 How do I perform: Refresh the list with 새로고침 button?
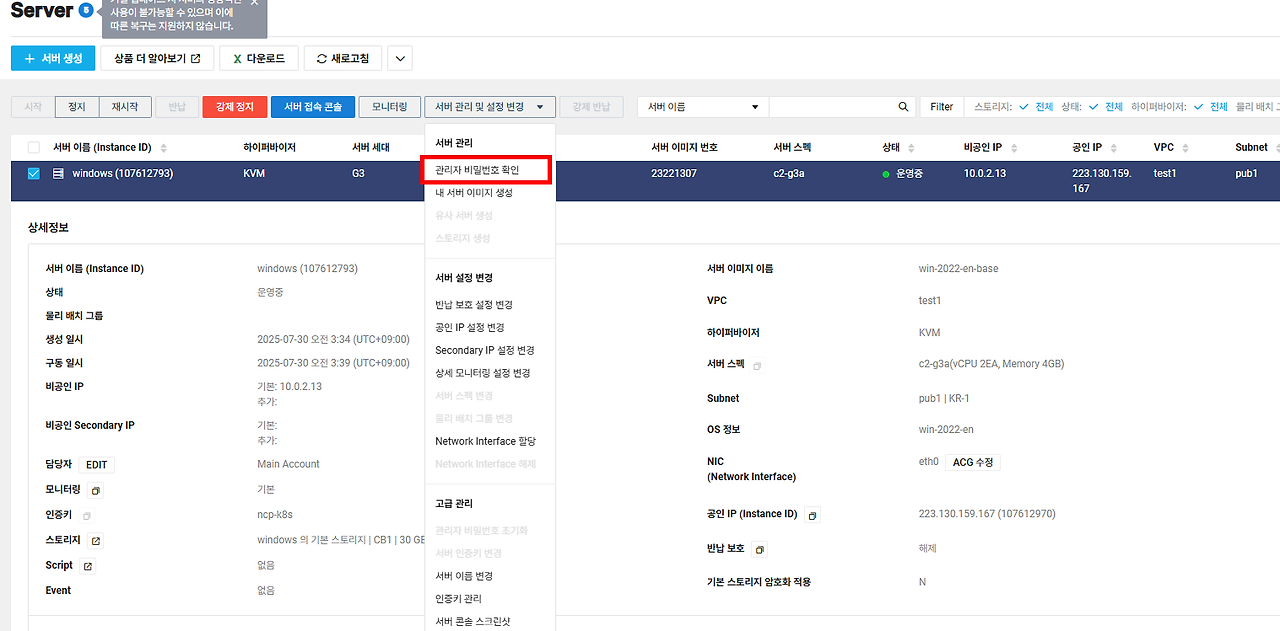pyautogui.click(x=342, y=58)
